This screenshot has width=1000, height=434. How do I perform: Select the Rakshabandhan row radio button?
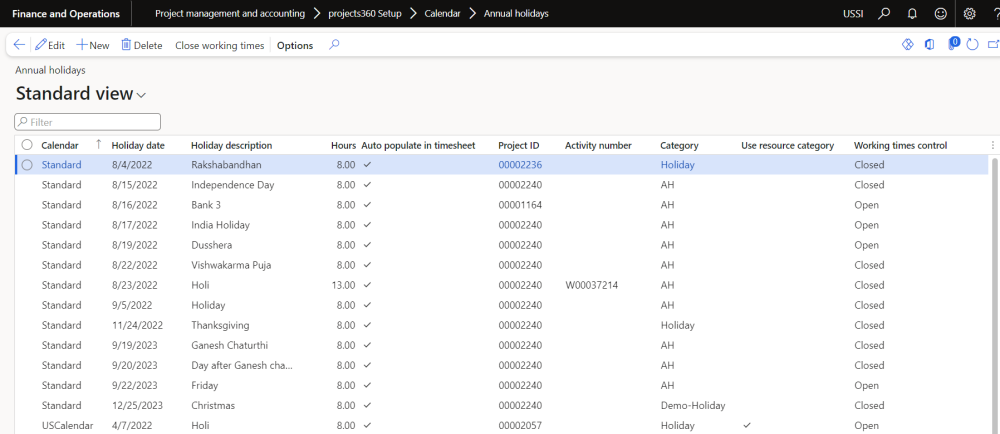point(27,165)
